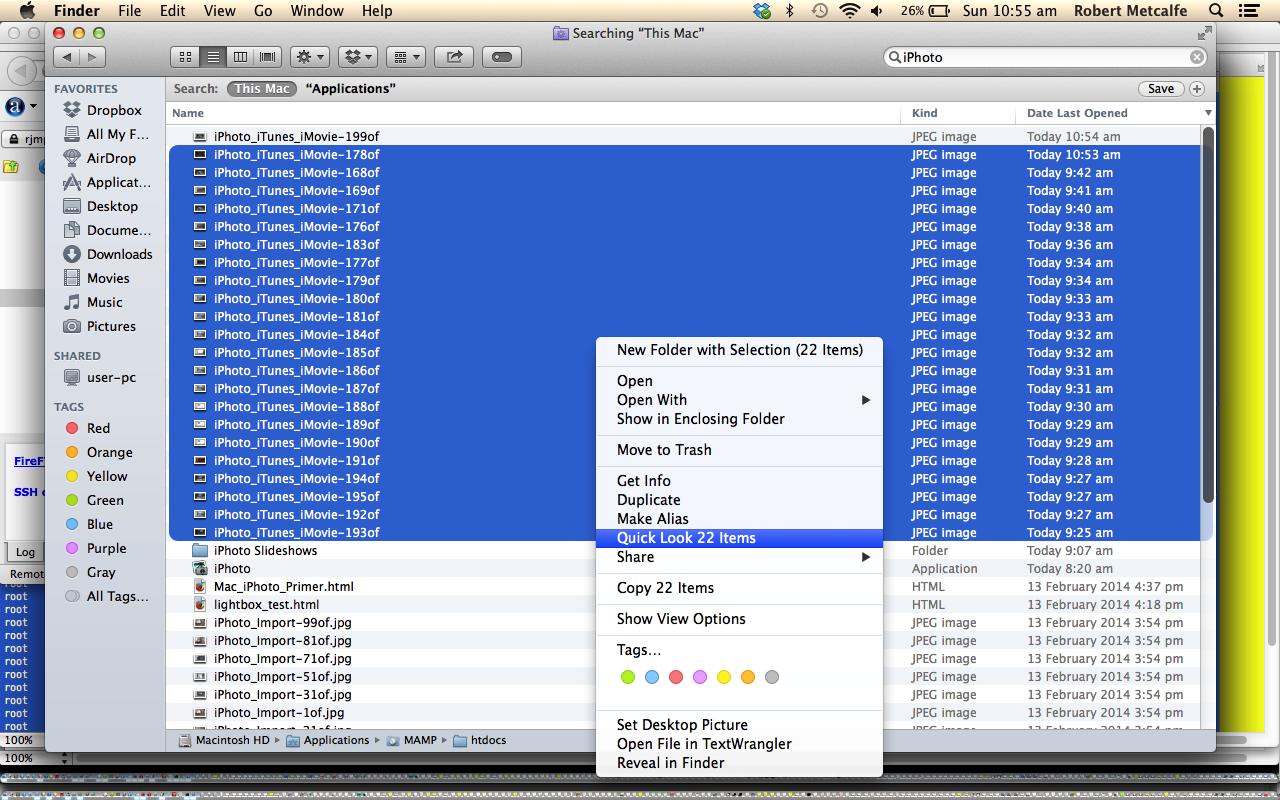Open the Arrange items dropdown
Viewport: 1280px width, 800px height.
coord(406,57)
